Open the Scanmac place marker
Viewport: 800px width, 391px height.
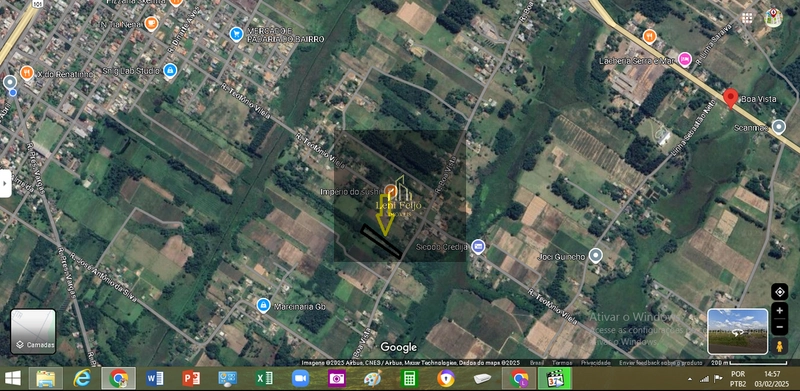click(779, 127)
